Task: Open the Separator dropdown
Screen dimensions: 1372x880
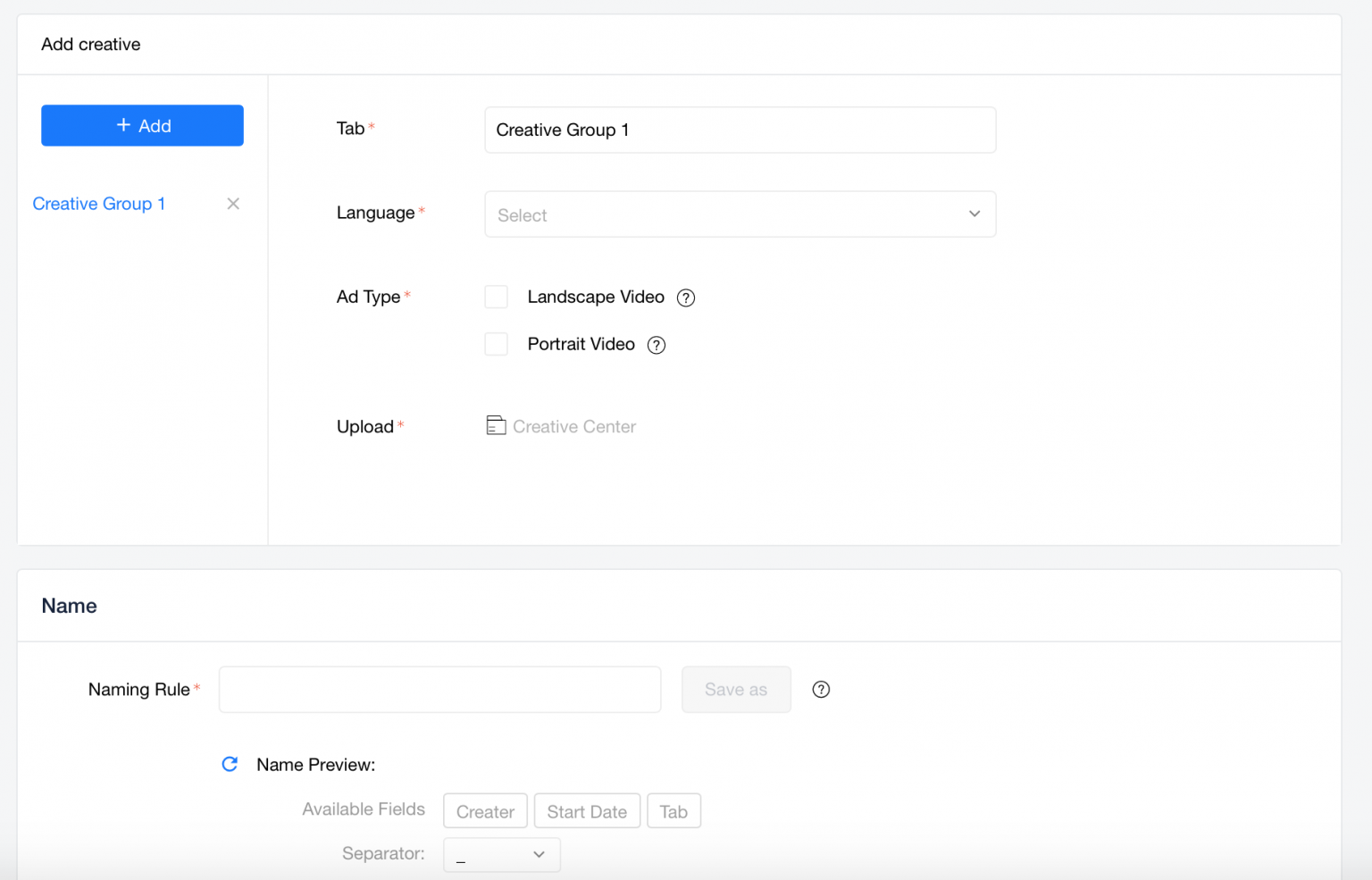Action: [x=502, y=854]
